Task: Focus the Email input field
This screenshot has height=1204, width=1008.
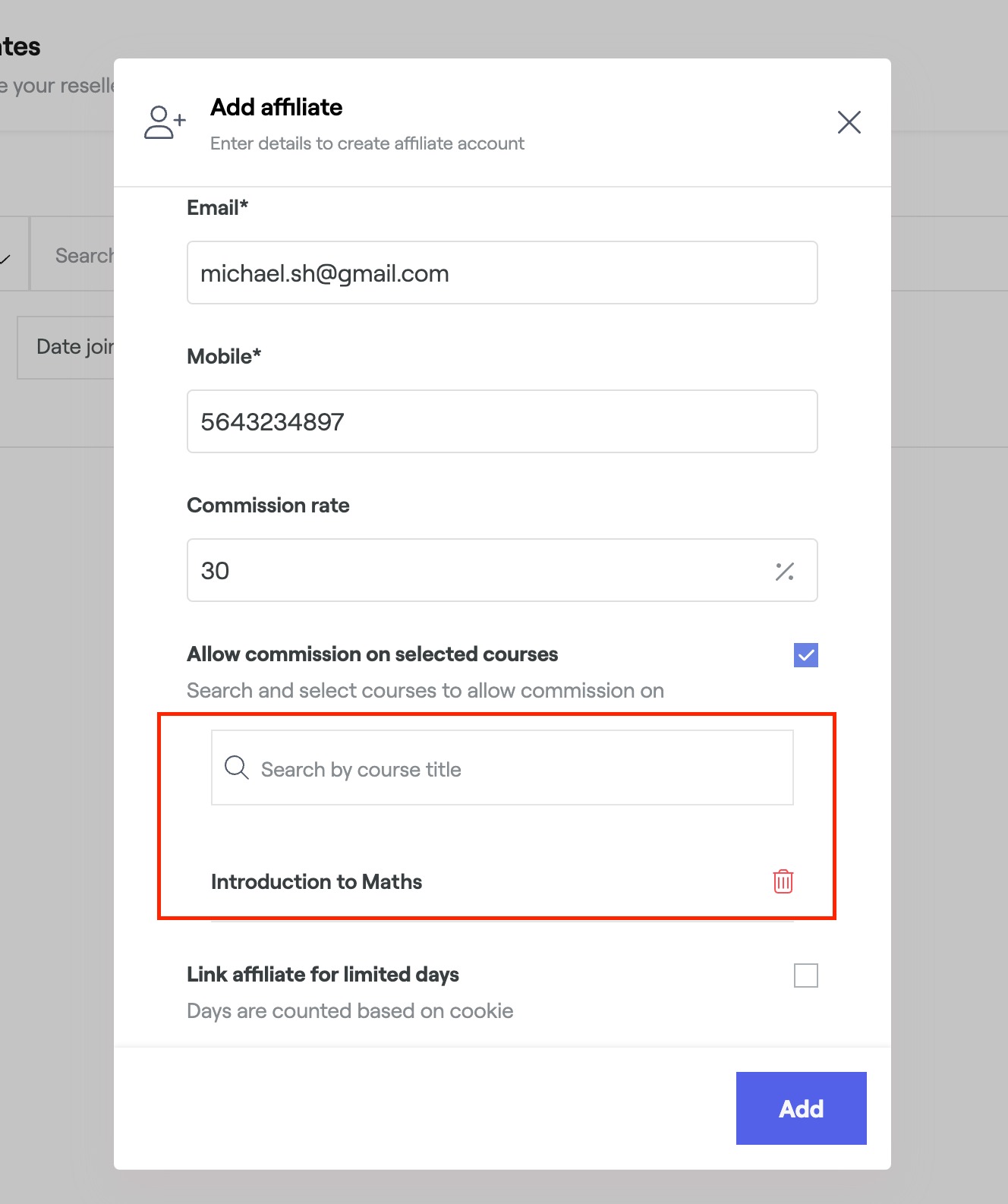Action: coord(502,273)
